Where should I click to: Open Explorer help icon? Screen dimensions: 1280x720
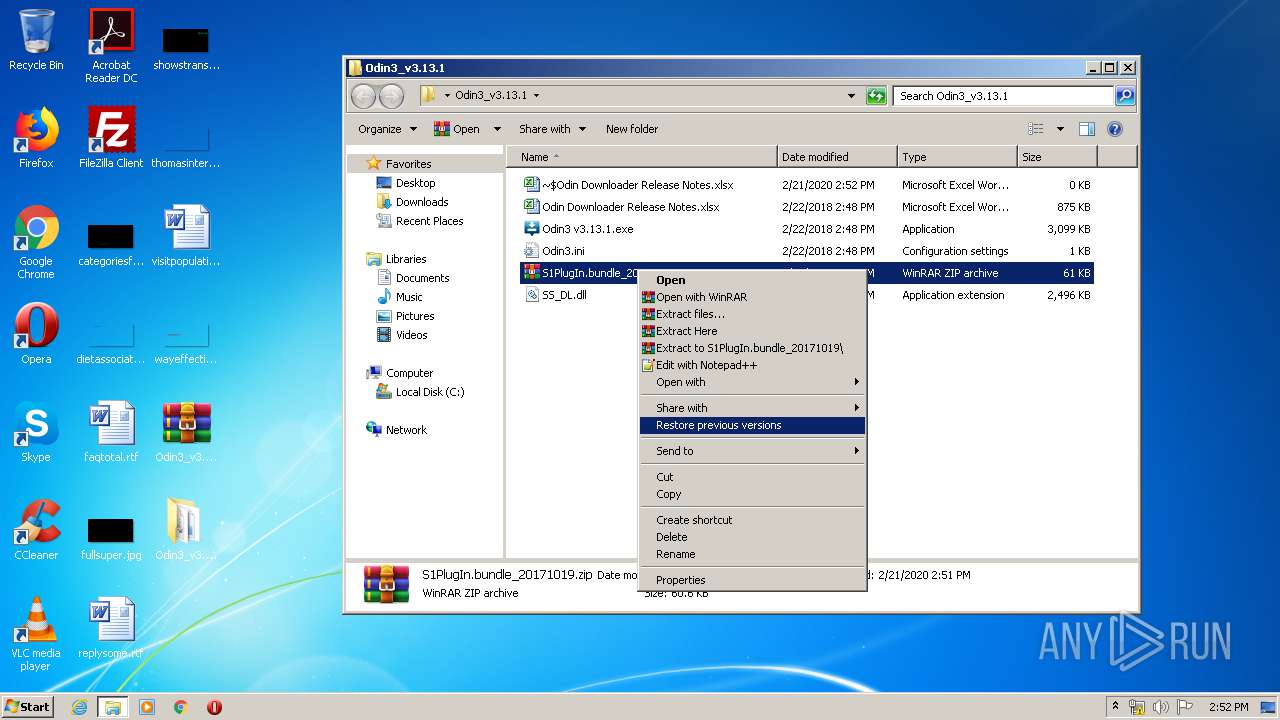1115,129
